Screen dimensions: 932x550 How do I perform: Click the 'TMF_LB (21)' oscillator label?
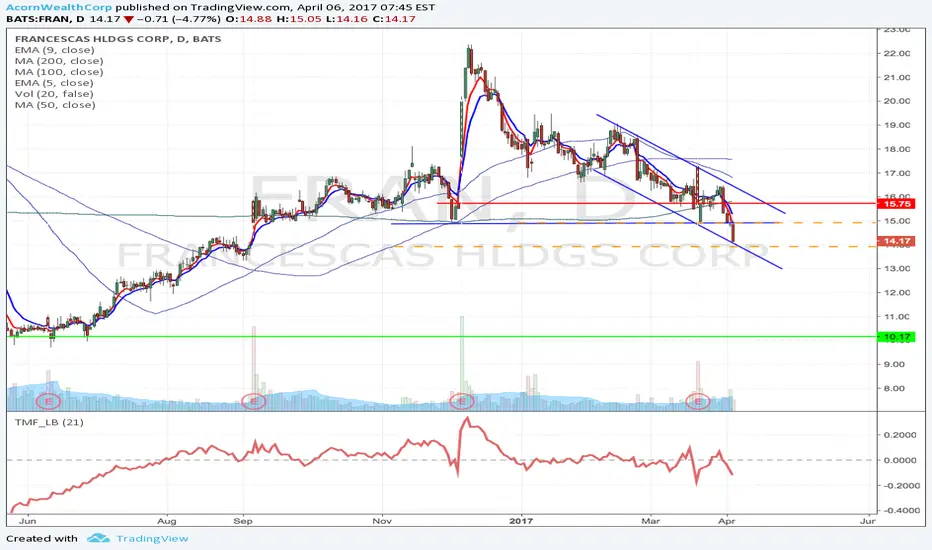49,422
